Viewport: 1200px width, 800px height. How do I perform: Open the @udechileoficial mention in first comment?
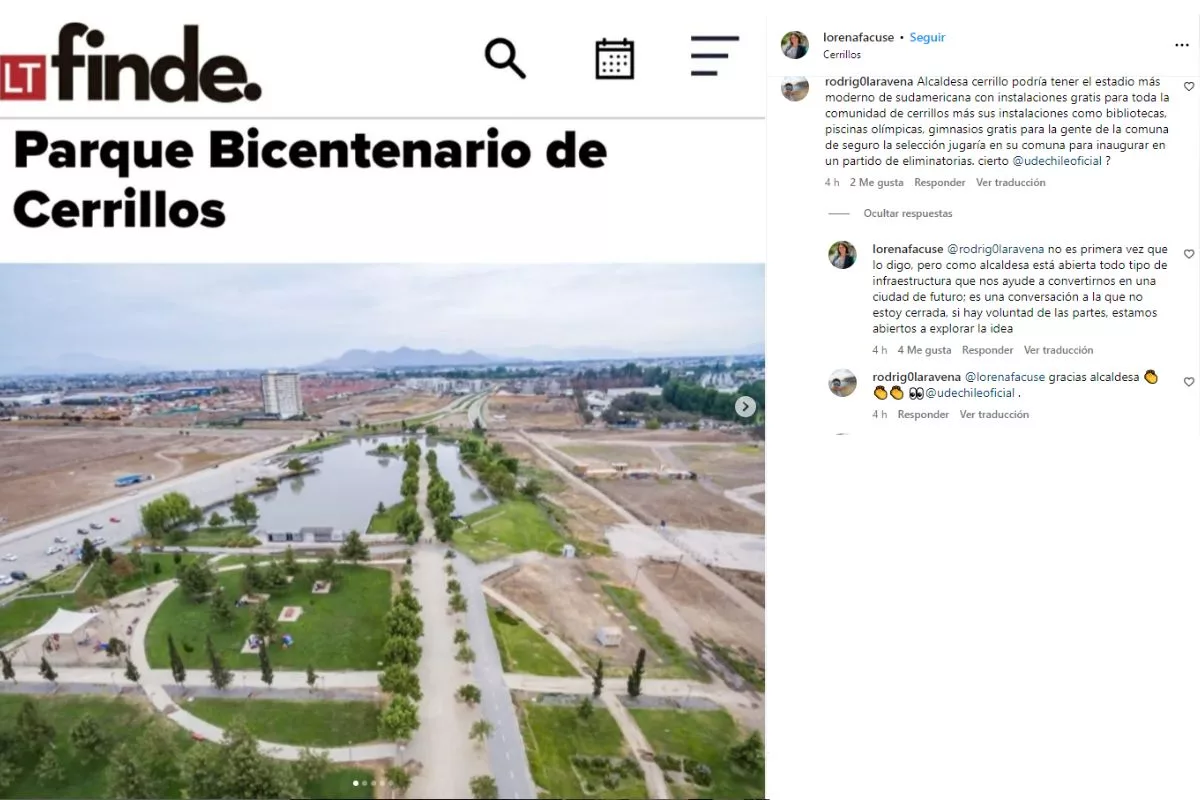(1057, 161)
